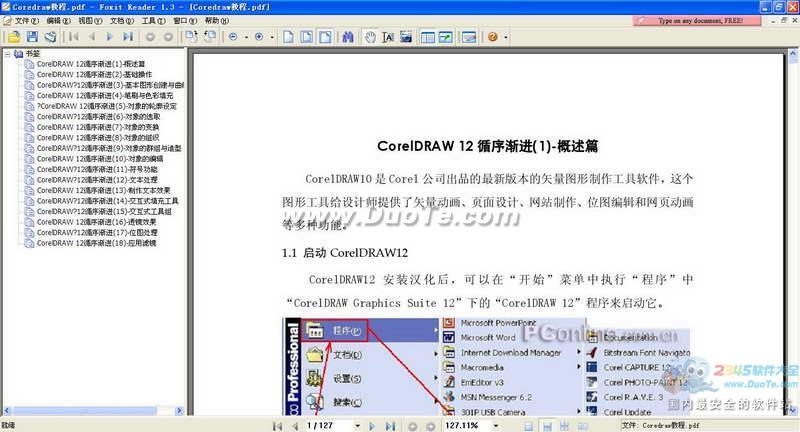This screenshot has width=800, height=432.
Task: Select continuous page layout in status bar
Action: click(x=547, y=426)
